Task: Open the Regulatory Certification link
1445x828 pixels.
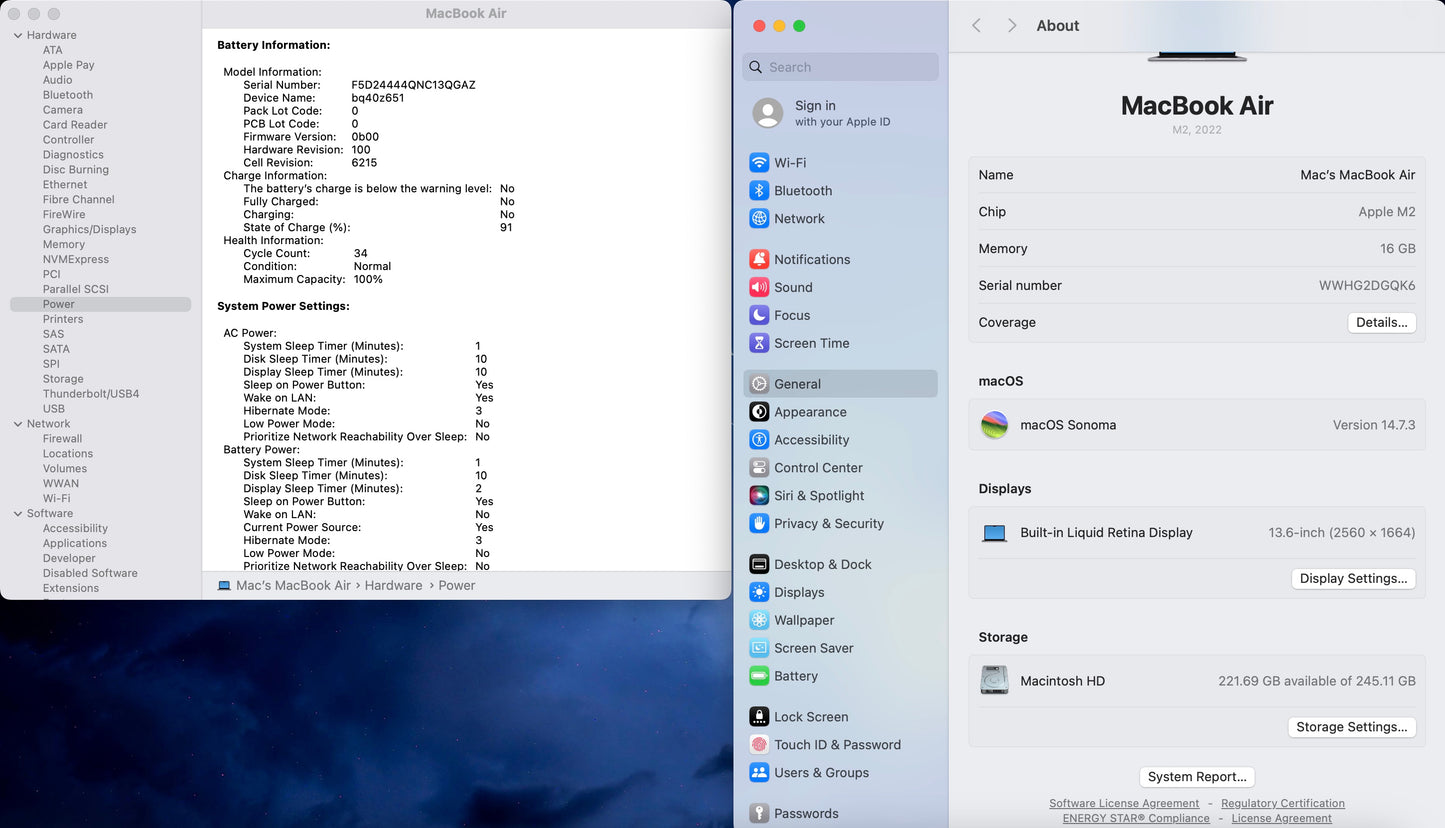Action: coord(1283,804)
